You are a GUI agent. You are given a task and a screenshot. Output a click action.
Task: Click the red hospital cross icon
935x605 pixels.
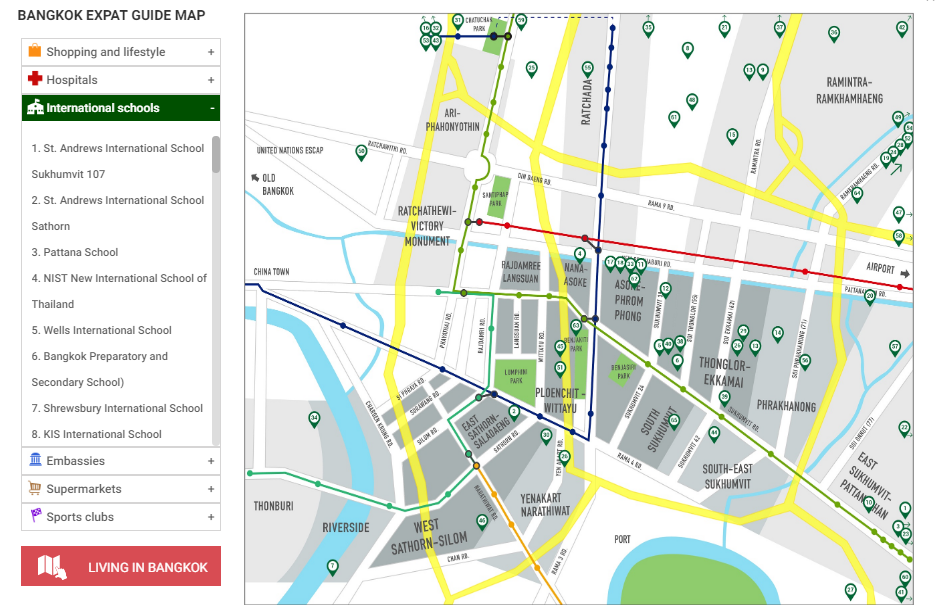click(x=35, y=79)
